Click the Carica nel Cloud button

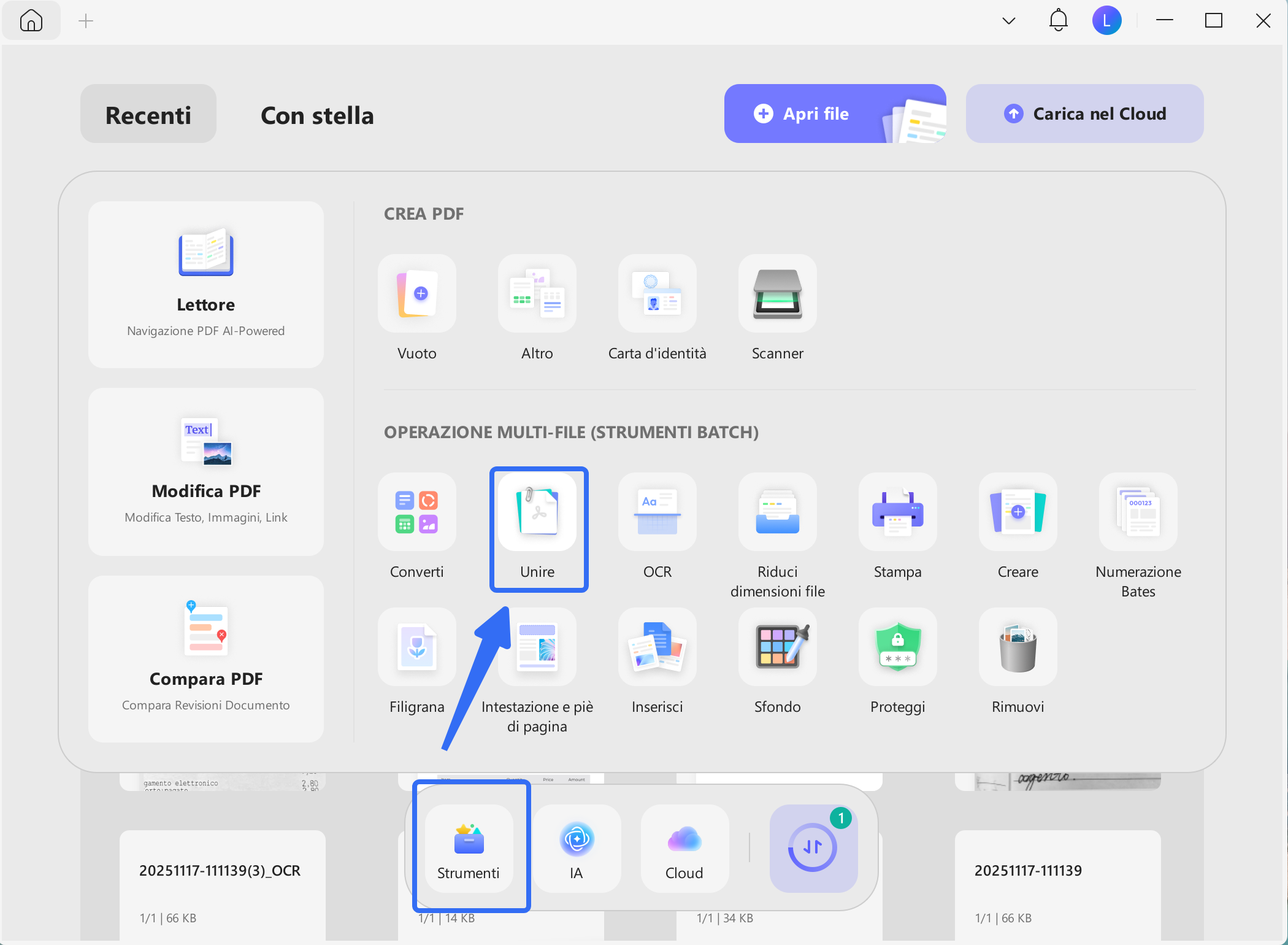[1084, 114]
